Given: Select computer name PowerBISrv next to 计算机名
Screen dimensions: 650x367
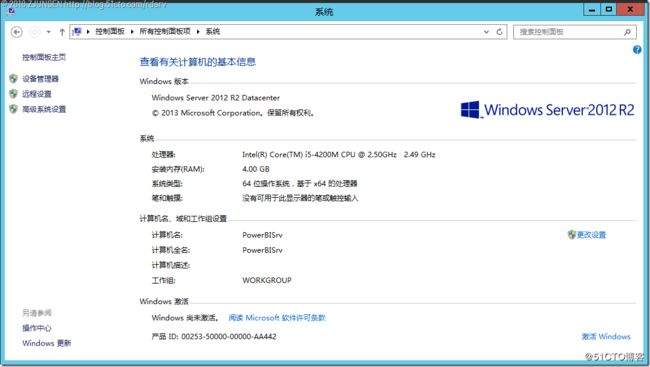Looking at the screenshot, I should pyautogui.click(x=262, y=235).
